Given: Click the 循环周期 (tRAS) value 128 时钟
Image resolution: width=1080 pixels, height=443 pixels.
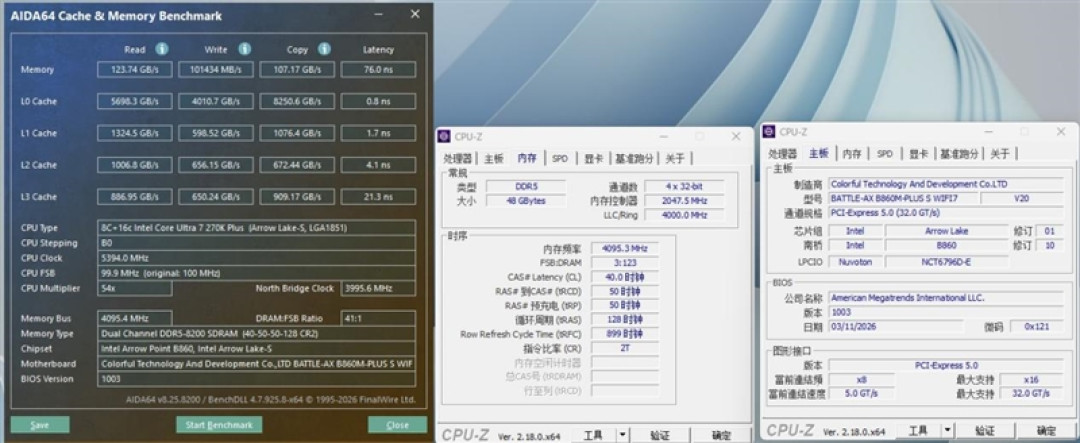Looking at the screenshot, I should [x=624, y=320].
